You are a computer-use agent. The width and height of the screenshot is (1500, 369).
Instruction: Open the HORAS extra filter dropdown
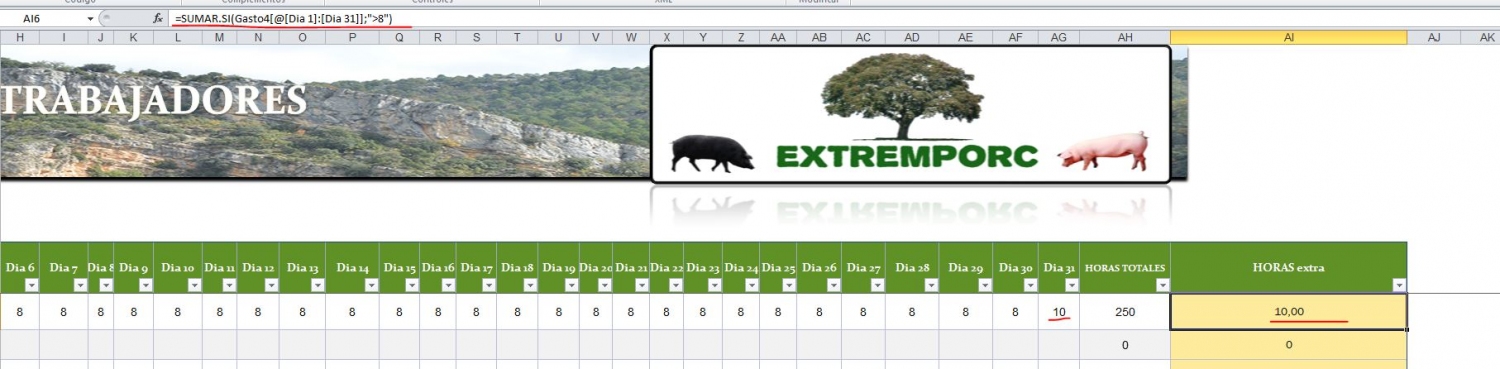(1399, 285)
